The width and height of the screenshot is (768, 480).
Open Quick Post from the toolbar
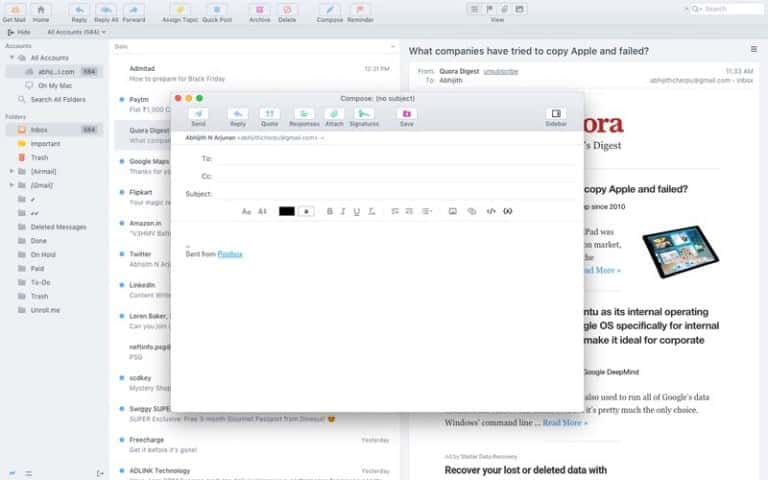click(217, 10)
